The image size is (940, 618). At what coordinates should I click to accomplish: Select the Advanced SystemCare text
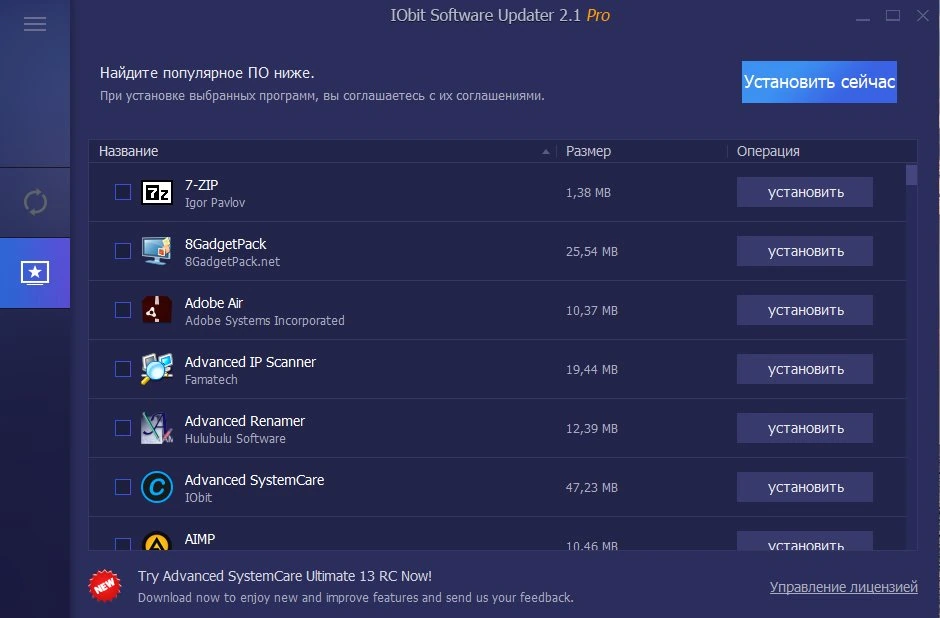[x=254, y=480]
